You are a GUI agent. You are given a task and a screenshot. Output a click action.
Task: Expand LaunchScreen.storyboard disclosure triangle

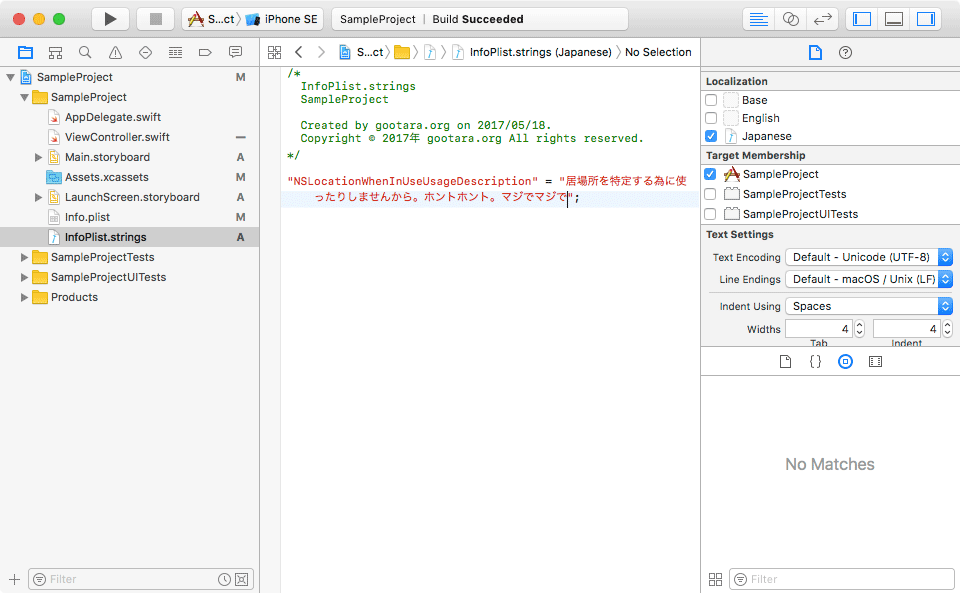tap(39, 197)
